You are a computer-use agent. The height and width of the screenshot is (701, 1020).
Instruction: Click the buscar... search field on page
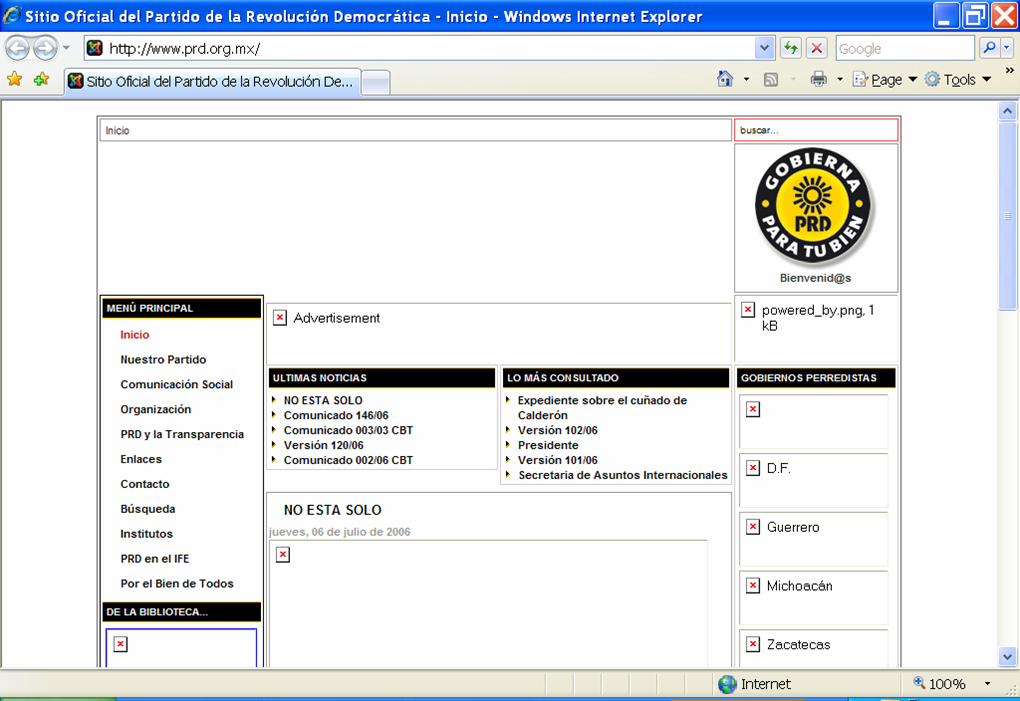coord(816,130)
